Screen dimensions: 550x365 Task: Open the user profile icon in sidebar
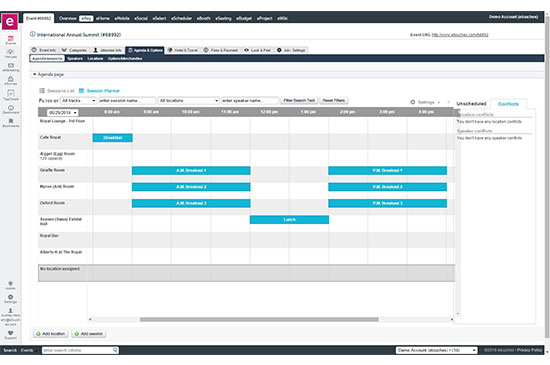(x=11, y=310)
